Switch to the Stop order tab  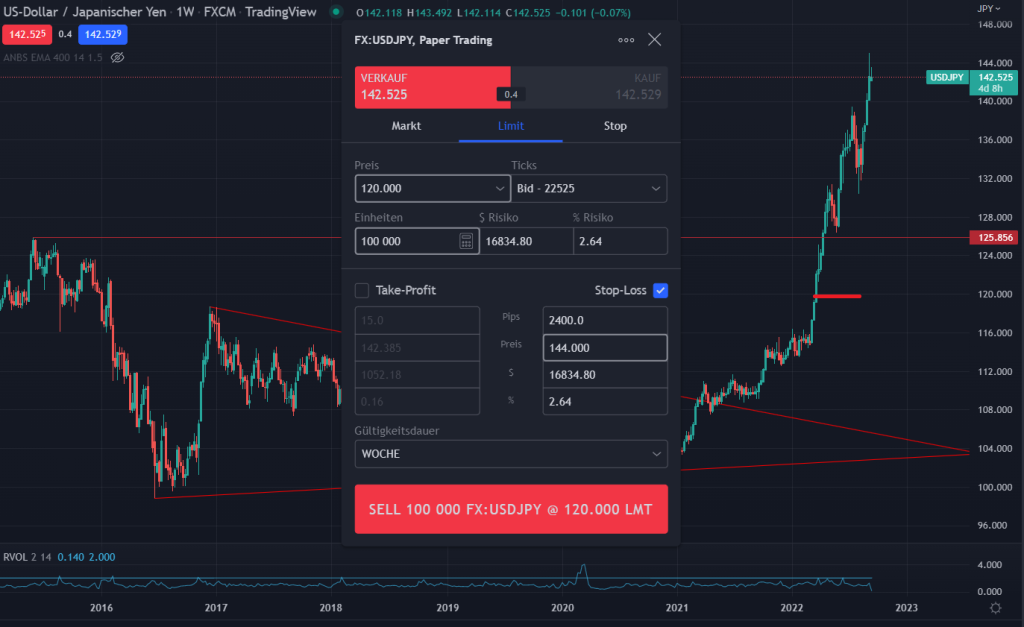point(615,126)
